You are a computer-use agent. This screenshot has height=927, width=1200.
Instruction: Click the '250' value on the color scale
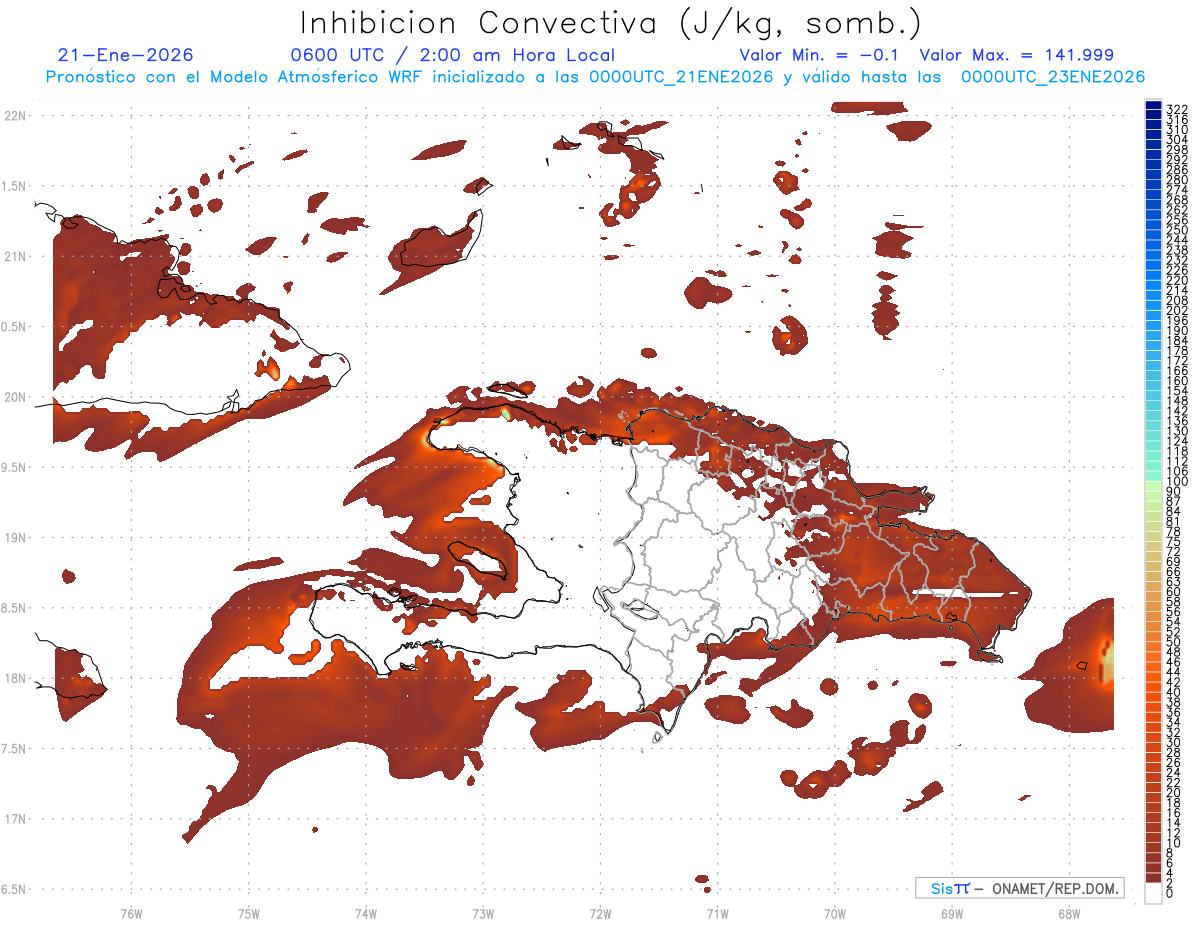pos(1177,230)
